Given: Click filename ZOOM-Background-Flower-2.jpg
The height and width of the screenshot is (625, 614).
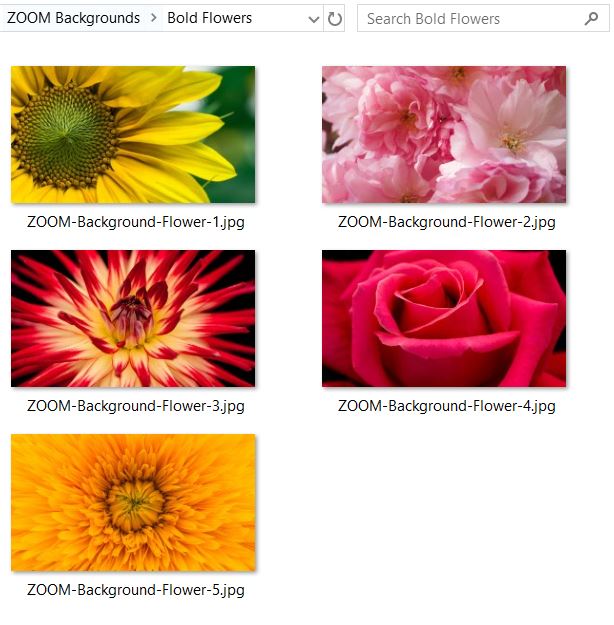Looking at the screenshot, I should point(447,222).
